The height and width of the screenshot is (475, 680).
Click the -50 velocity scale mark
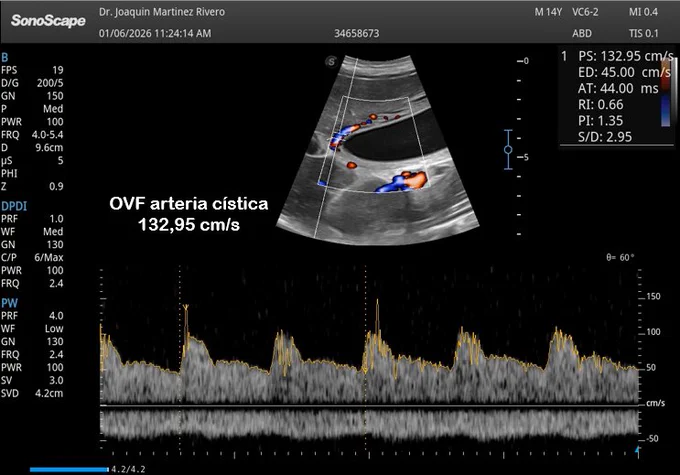tap(651, 439)
